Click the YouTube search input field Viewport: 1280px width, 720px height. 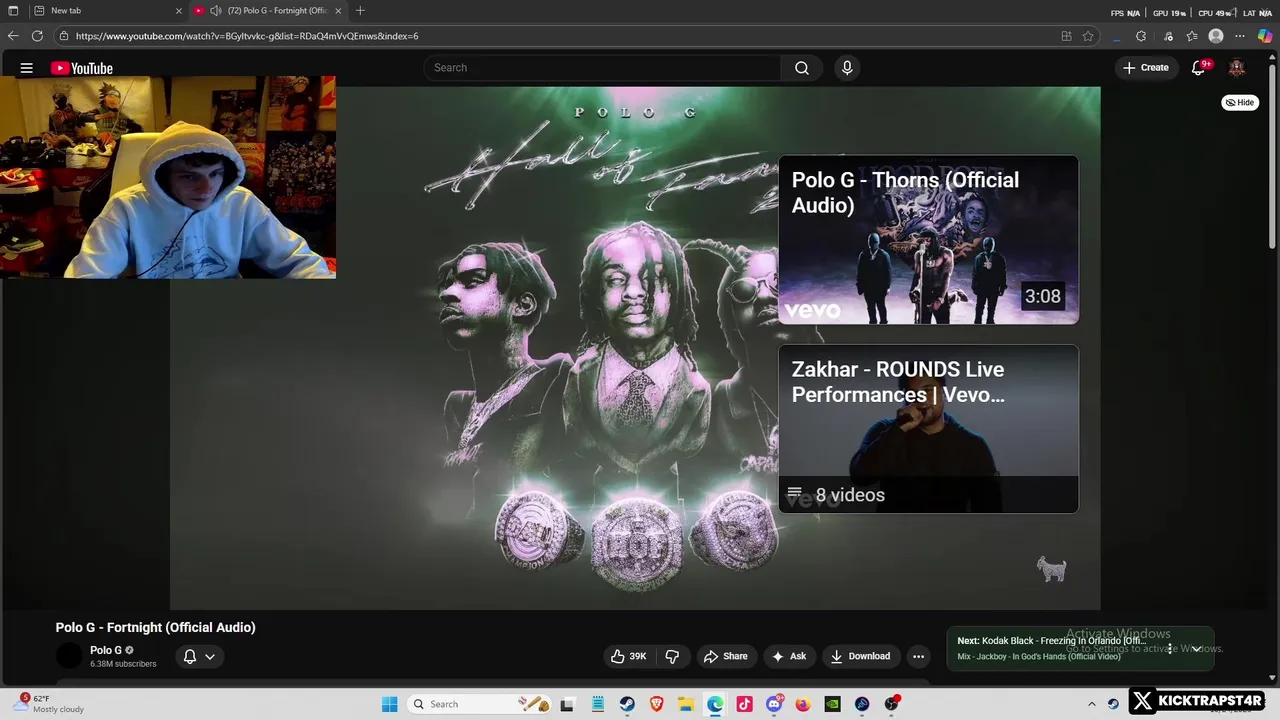click(x=602, y=68)
